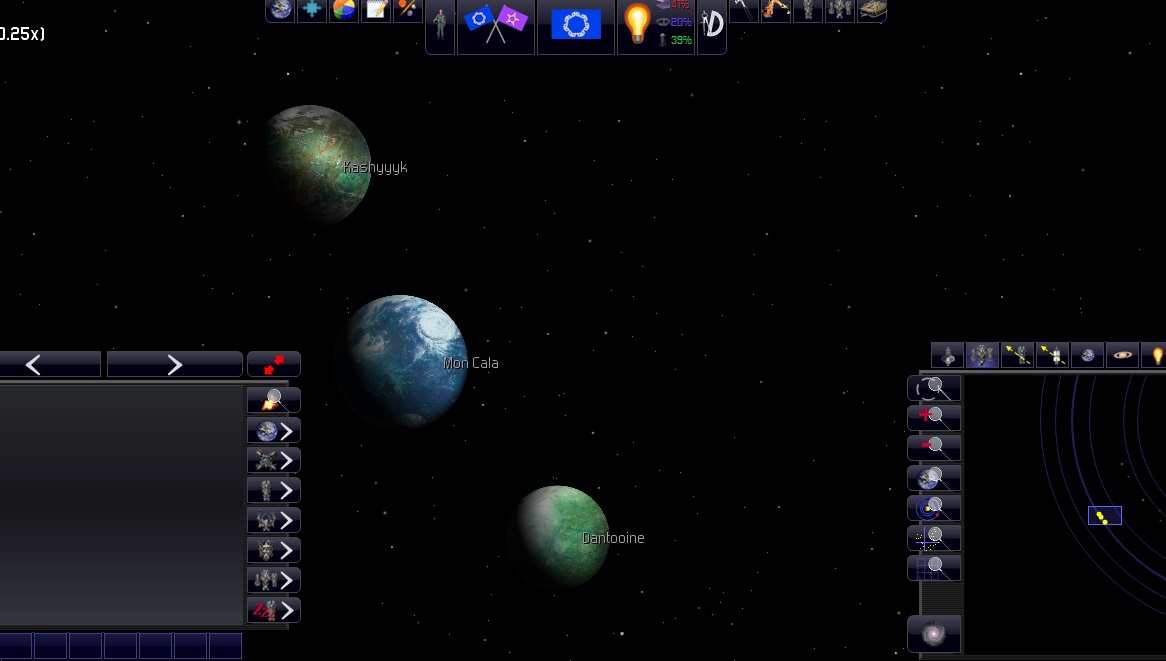
Task: Click the previous item left arrow button
Action: tap(50, 364)
